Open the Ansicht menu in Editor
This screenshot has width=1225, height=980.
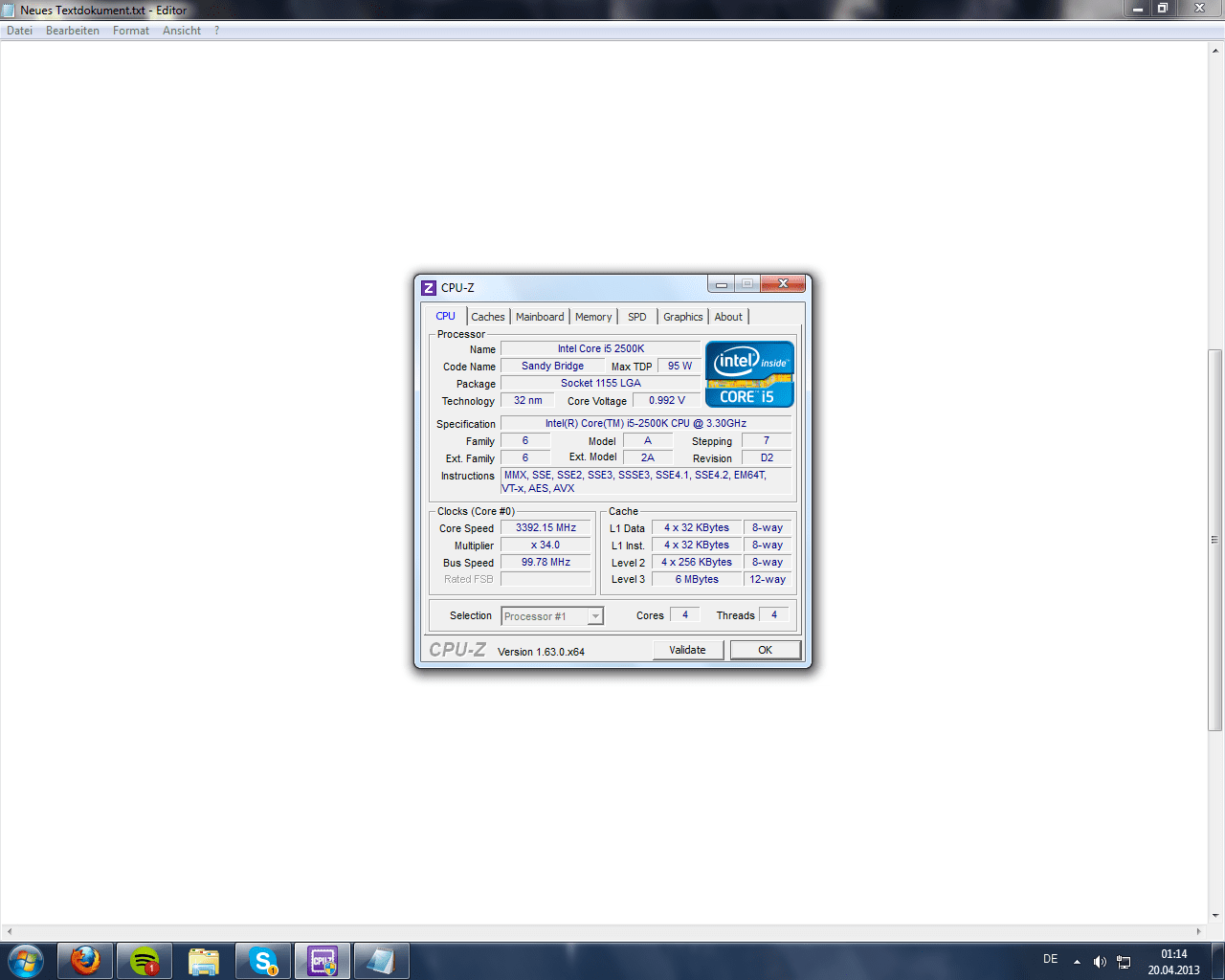[x=182, y=31]
